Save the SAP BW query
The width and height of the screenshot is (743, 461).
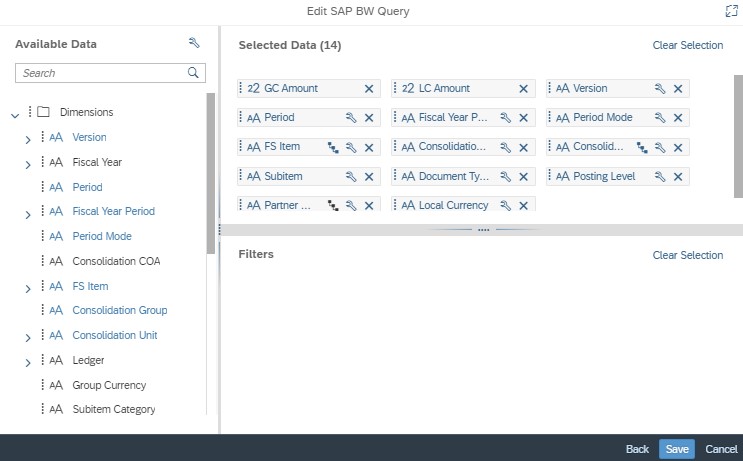pos(677,449)
